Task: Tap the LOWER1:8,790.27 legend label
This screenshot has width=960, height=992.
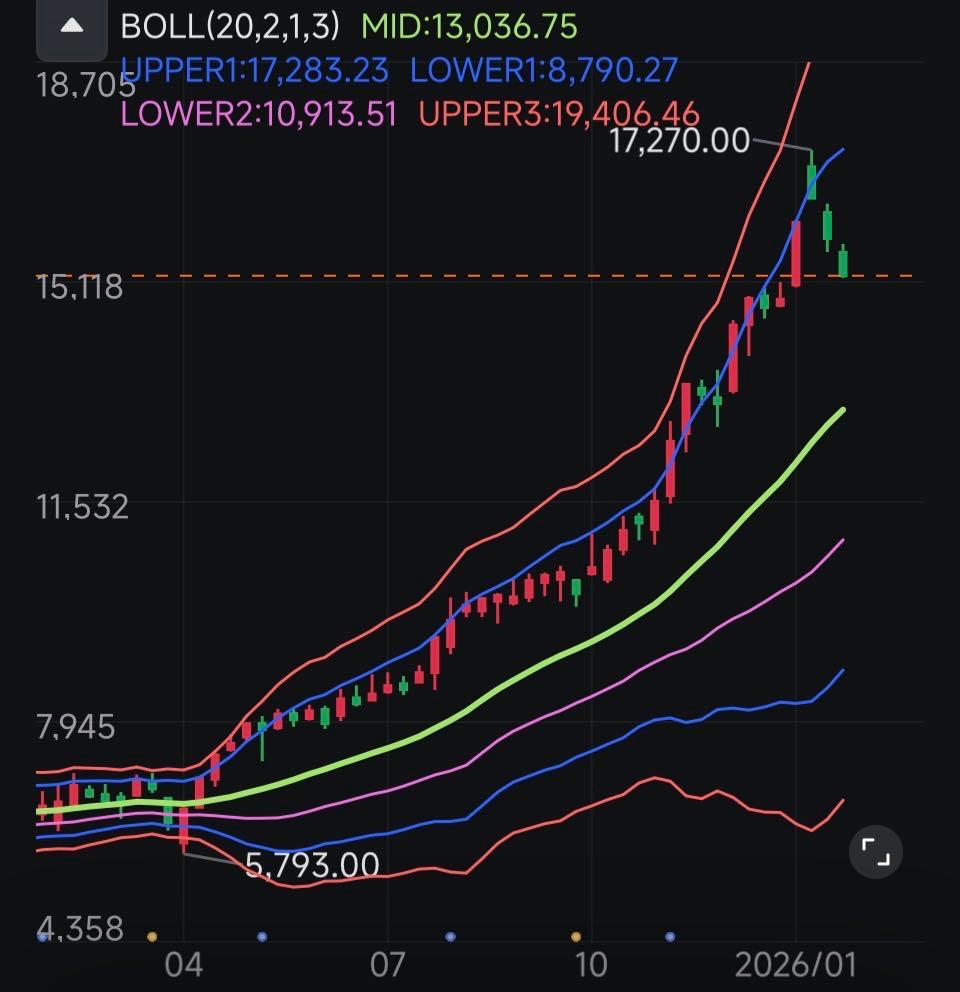Action: point(544,70)
